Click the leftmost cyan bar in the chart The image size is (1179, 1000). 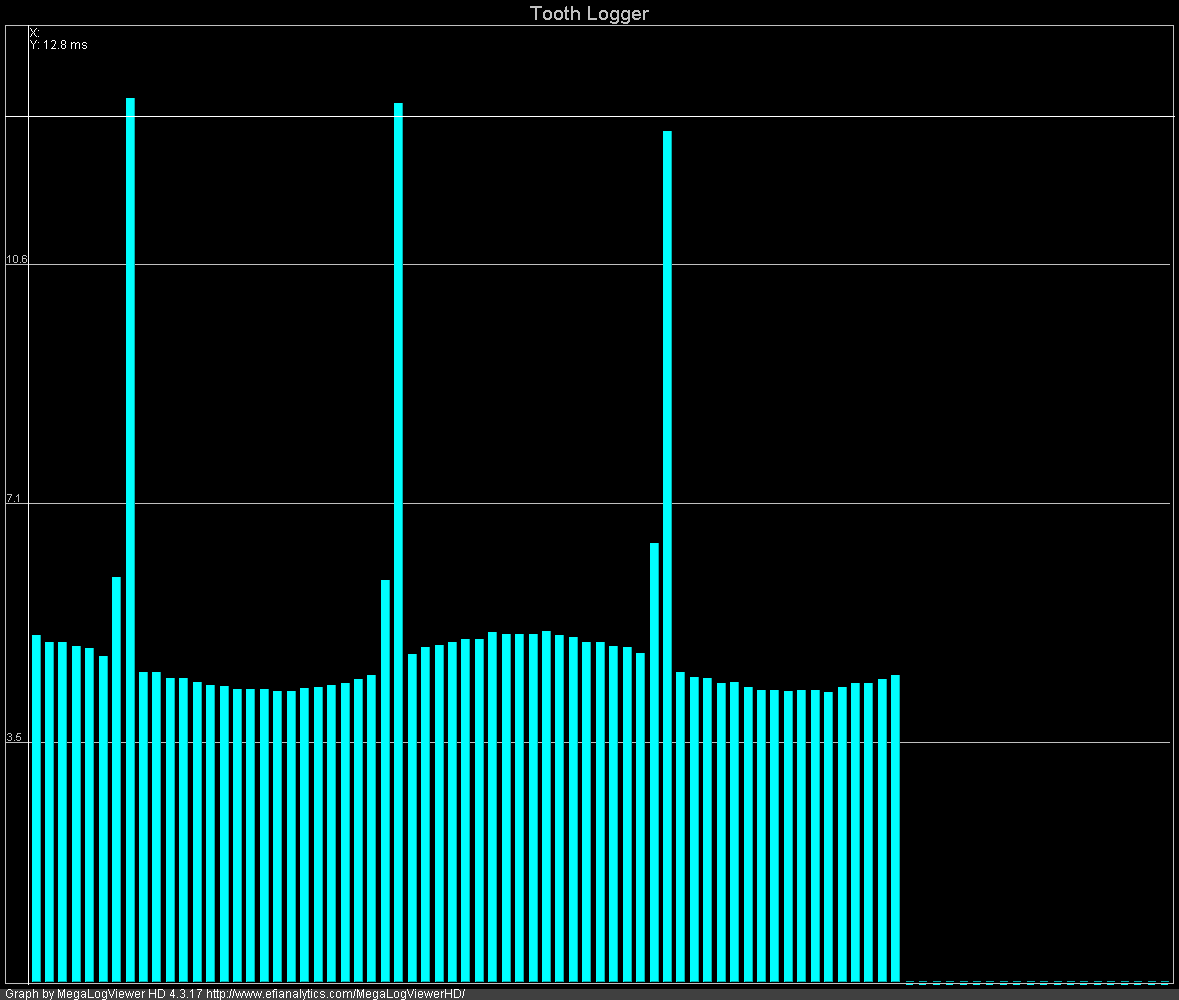pos(36,800)
